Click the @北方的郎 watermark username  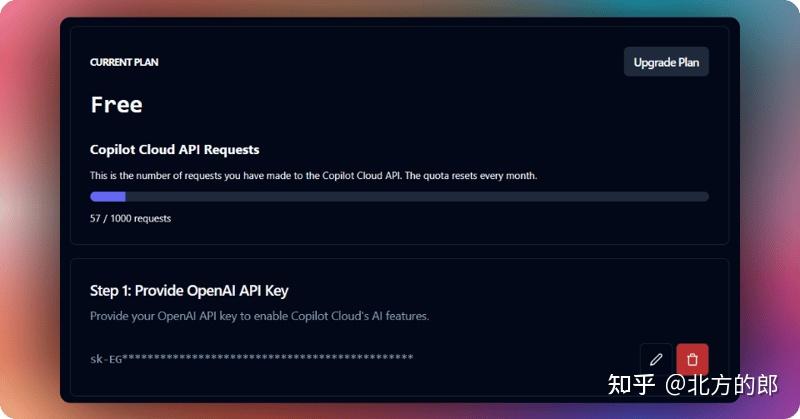[722, 384]
